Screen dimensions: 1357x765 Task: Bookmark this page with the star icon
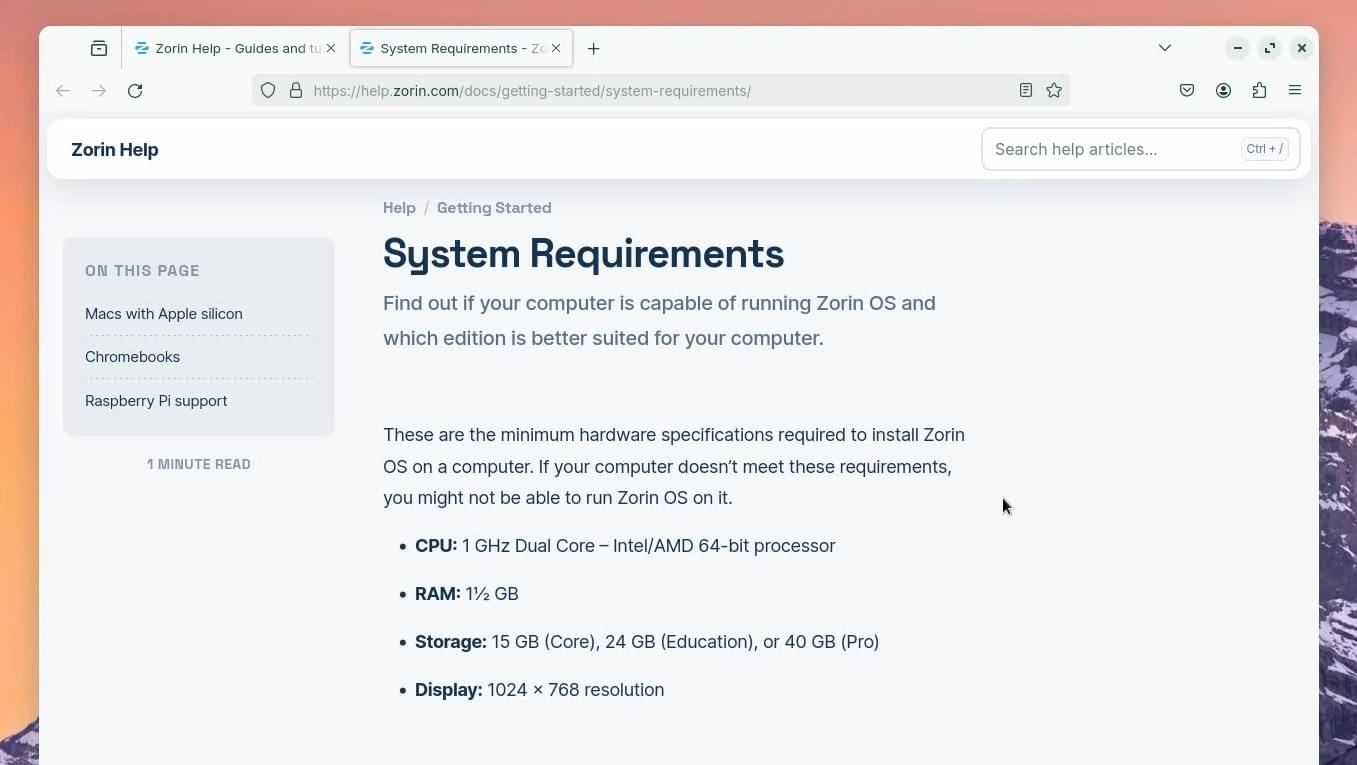pyautogui.click(x=1054, y=90)
